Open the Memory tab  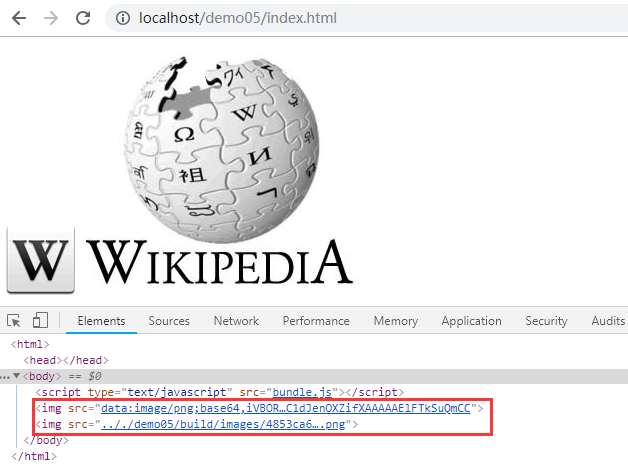395,321
